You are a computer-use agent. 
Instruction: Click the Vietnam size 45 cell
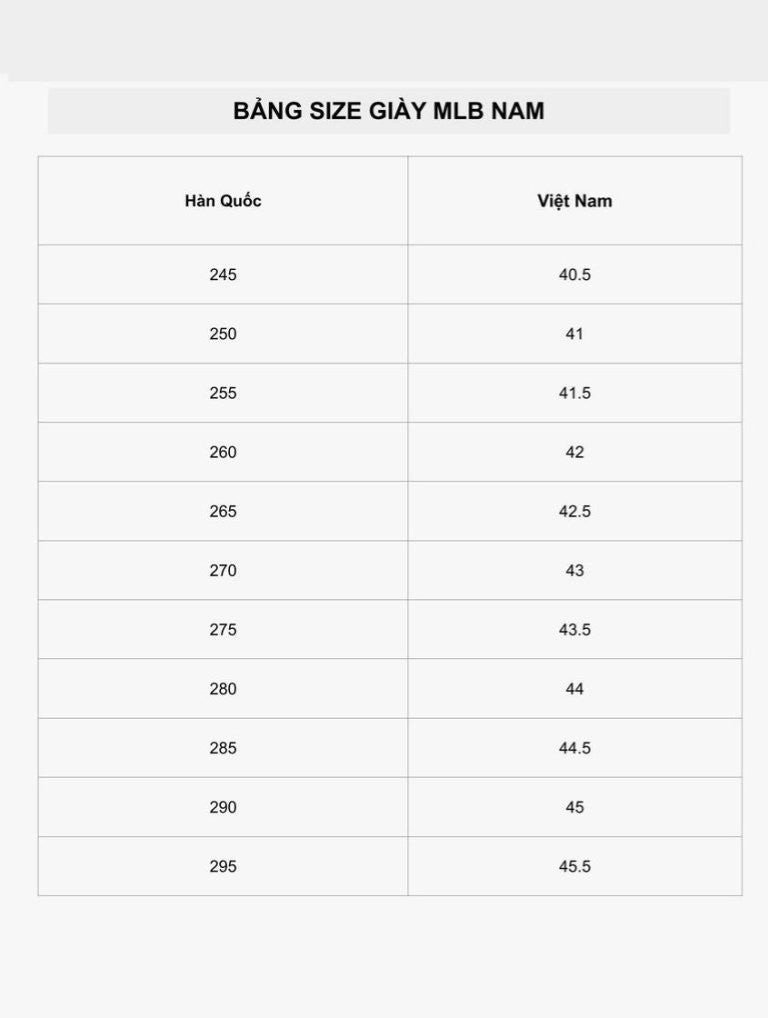tap(574, 807)
